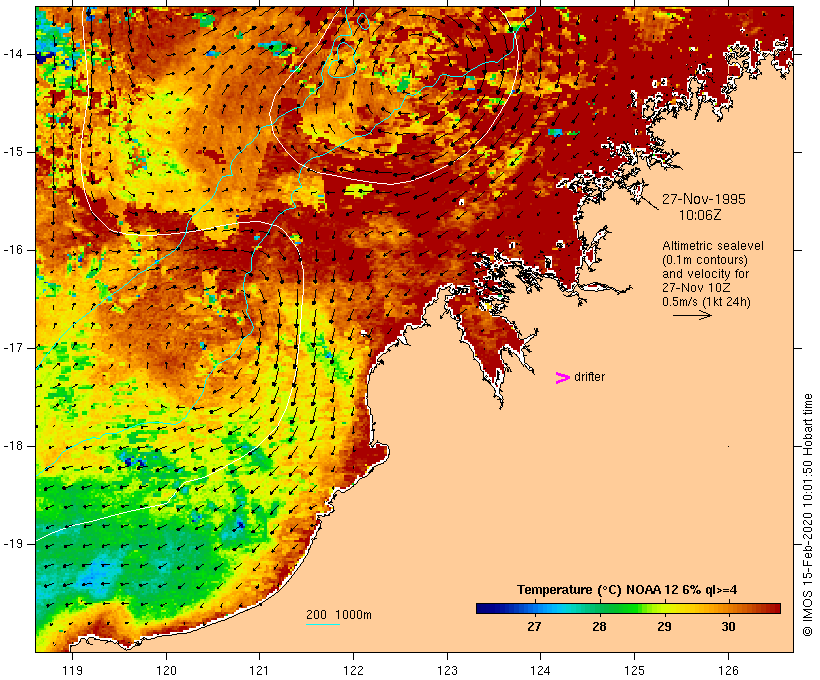
Task: Click the Temperature NOAA 12 legend title
Action: click(627, 590)
